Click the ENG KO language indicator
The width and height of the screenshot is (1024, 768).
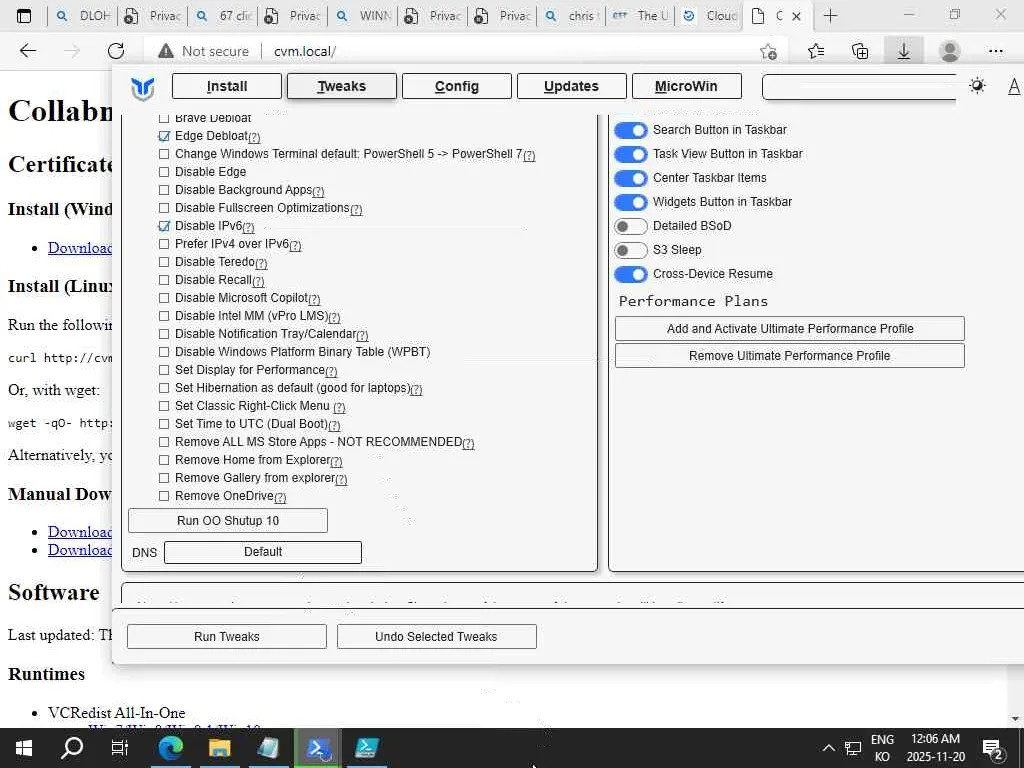[x=882, y=748]
